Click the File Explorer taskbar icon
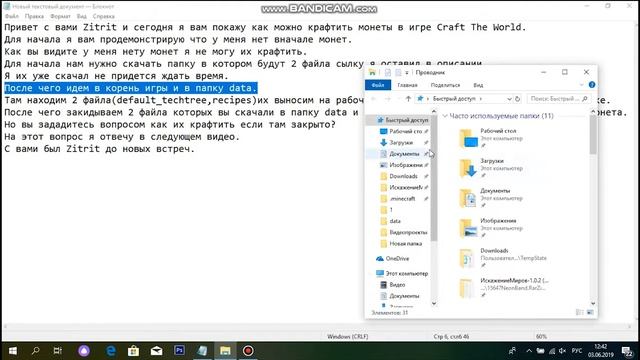The image size is (640, 360). 225,351
